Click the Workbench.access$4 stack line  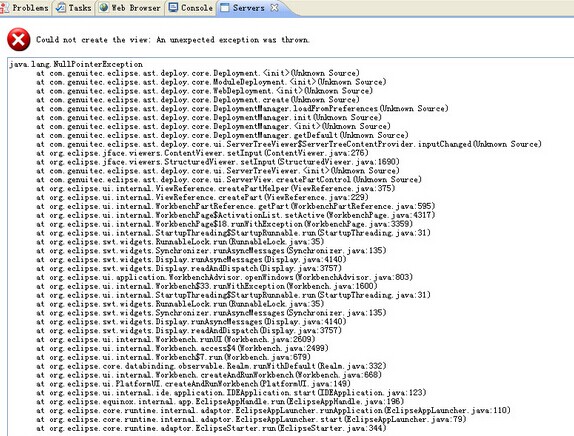point(182,348)
